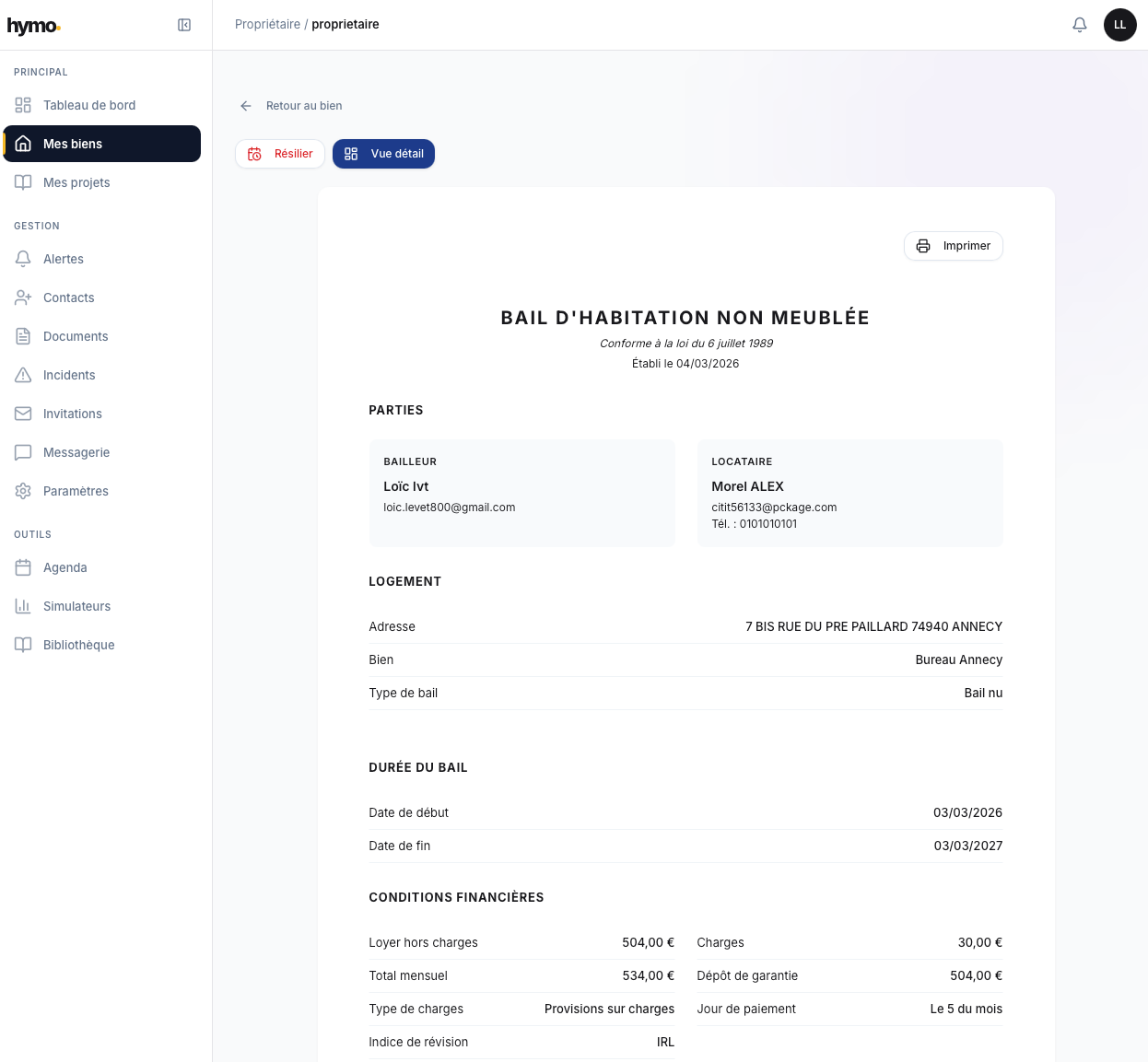This screenshot has width=1148, height=1062.
Task: Open Documents in the sidebar
Action: (x=76, y=336)
